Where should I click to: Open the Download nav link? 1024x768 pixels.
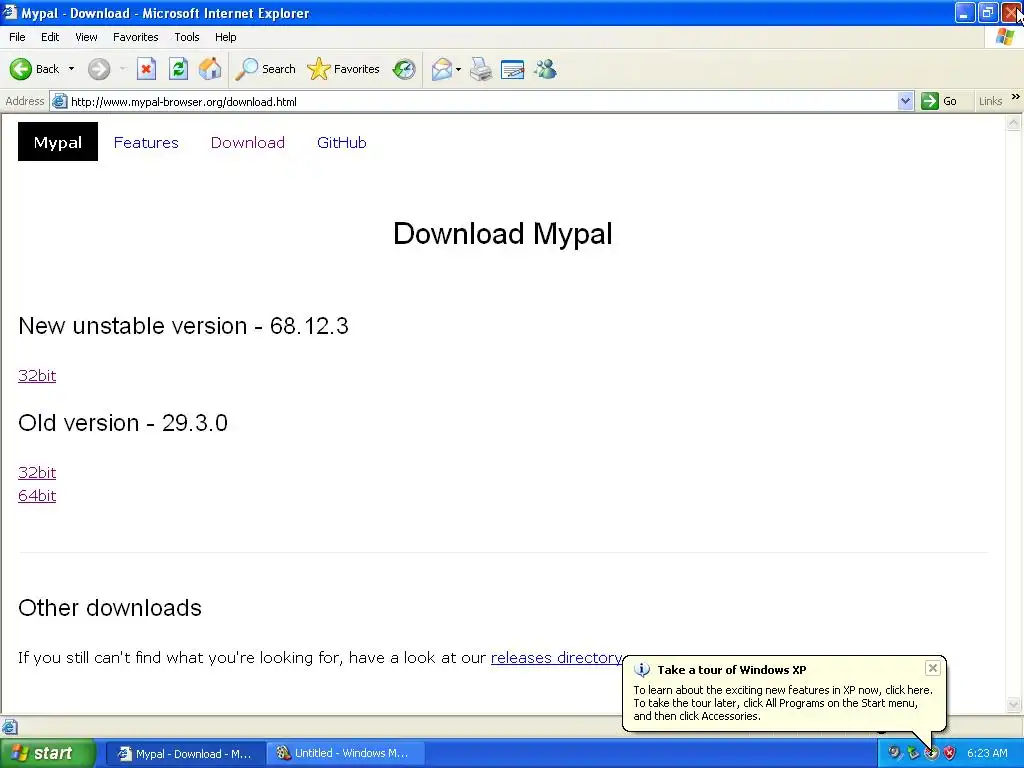[248, 142]
